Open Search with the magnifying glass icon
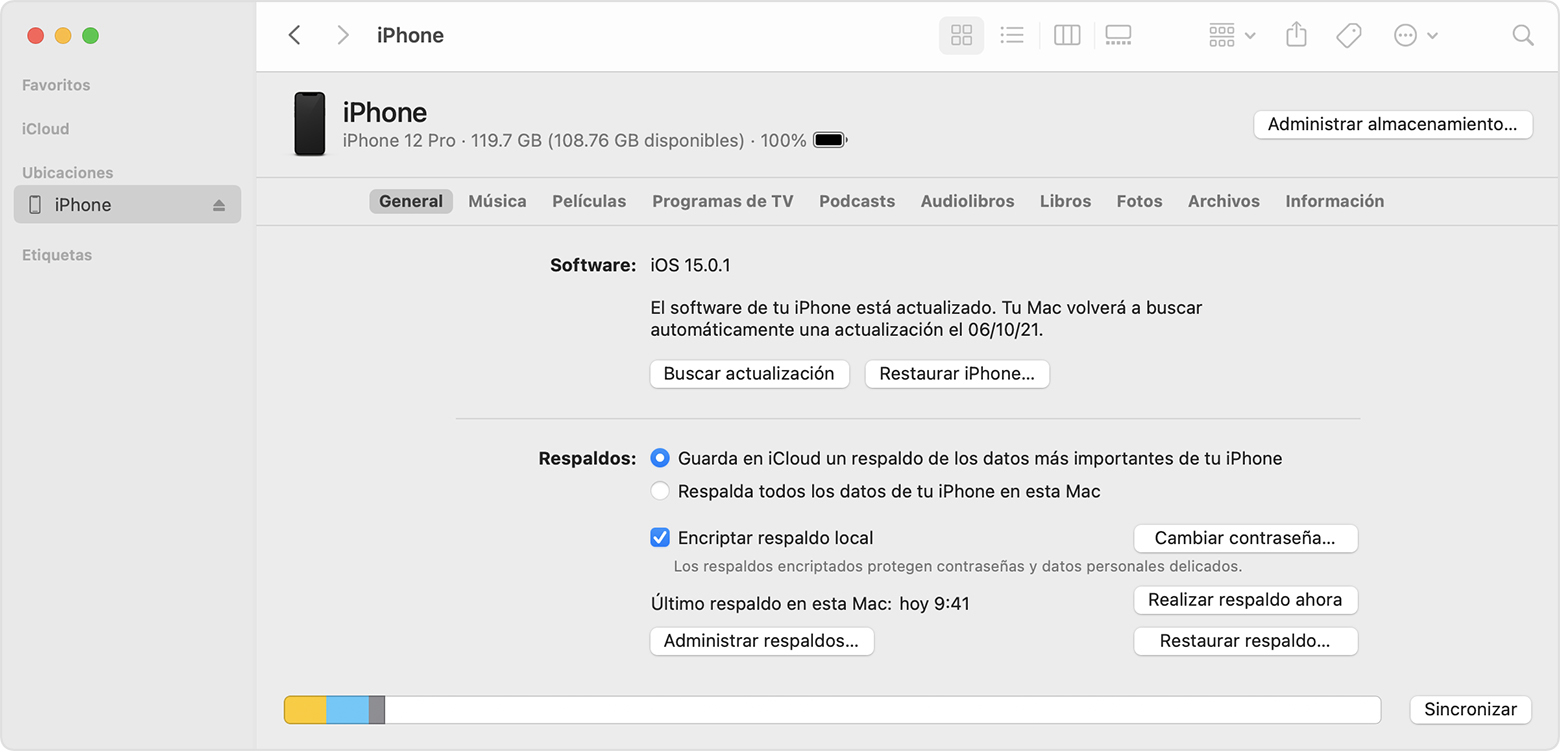This screenshot has height=752, width=1560. pos(1522,34)
